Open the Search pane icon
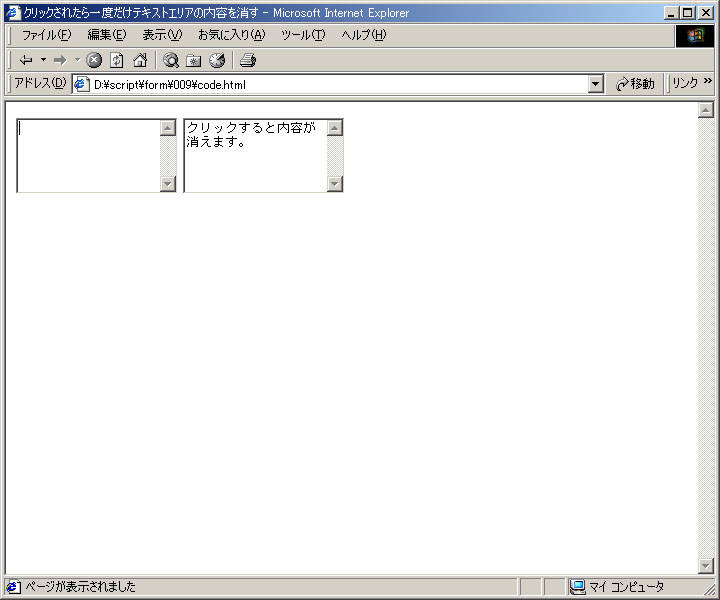Screen dimensions: 720x600 point(171,60)
